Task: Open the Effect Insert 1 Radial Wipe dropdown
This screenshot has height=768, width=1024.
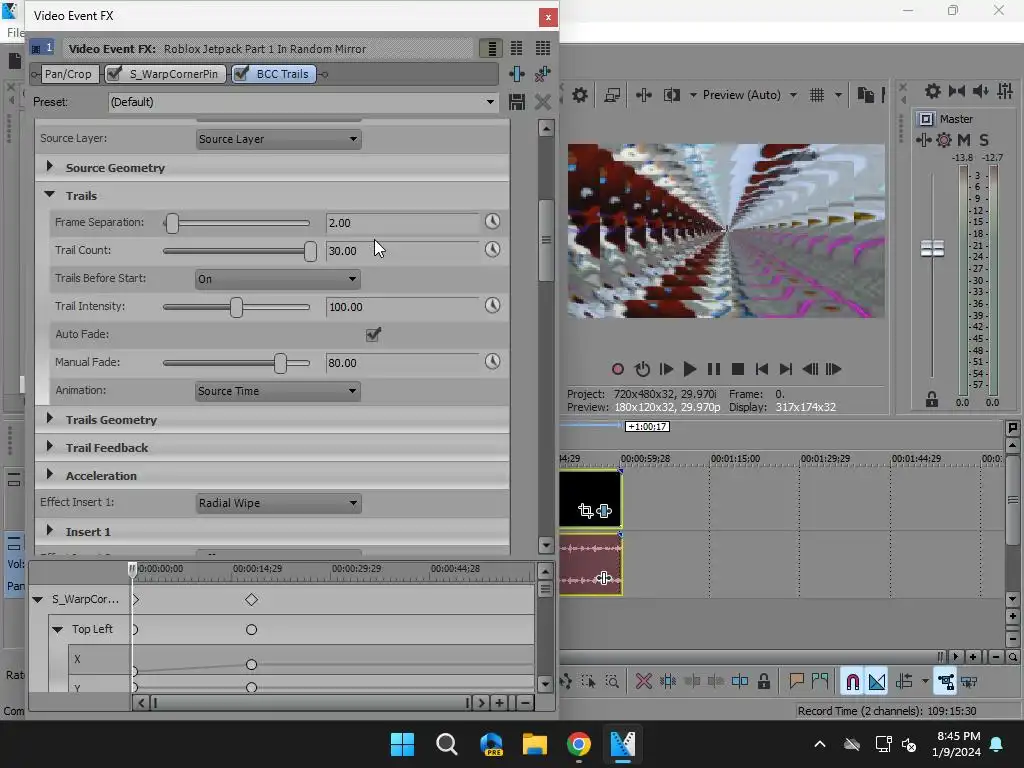Action: [278, 503]
